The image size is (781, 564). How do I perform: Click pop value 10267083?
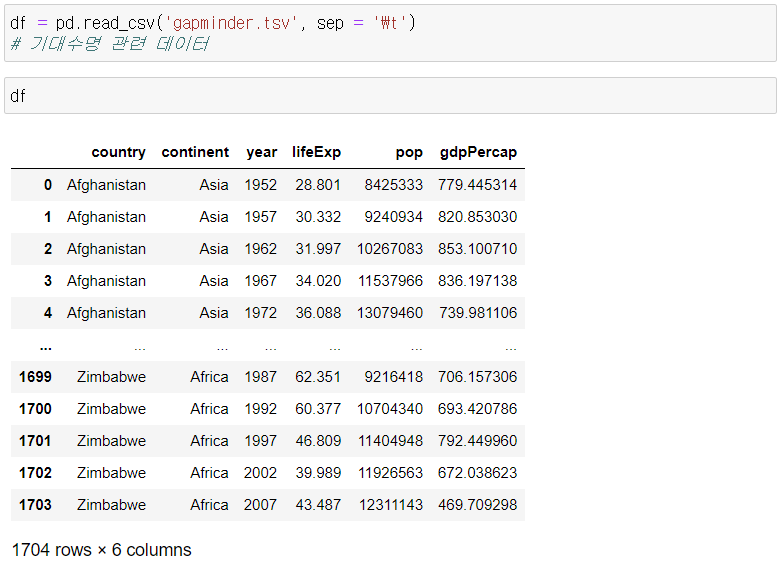click(390, 249)
